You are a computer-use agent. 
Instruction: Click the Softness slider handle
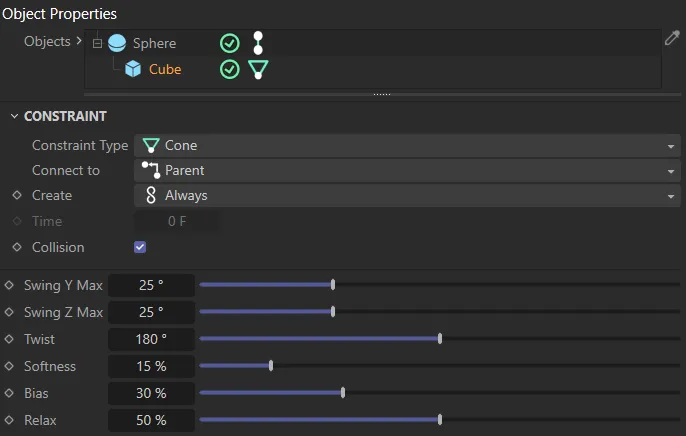(271, 366)
